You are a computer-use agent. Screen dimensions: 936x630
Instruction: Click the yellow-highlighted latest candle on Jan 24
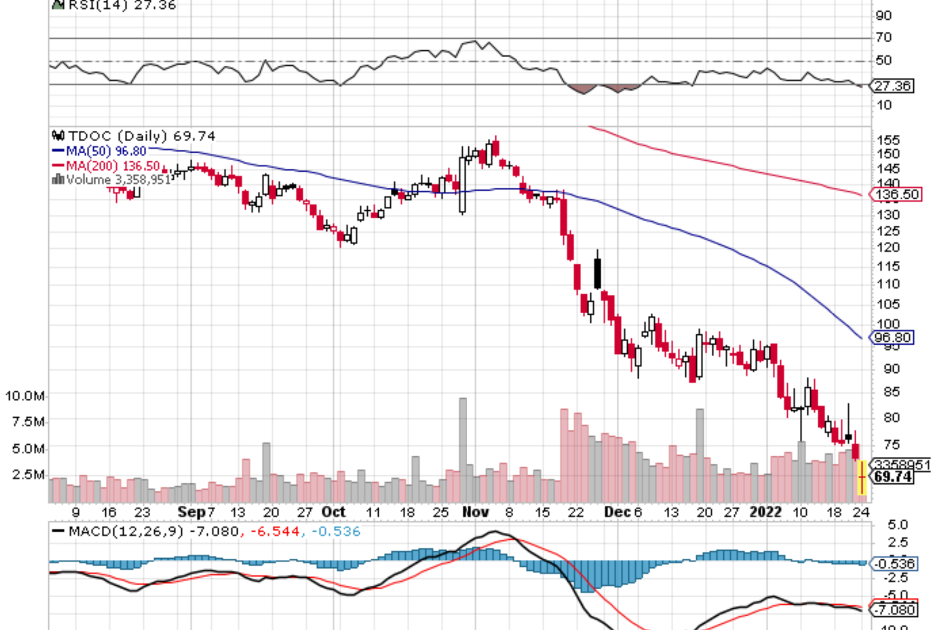[x=862, y=477]
